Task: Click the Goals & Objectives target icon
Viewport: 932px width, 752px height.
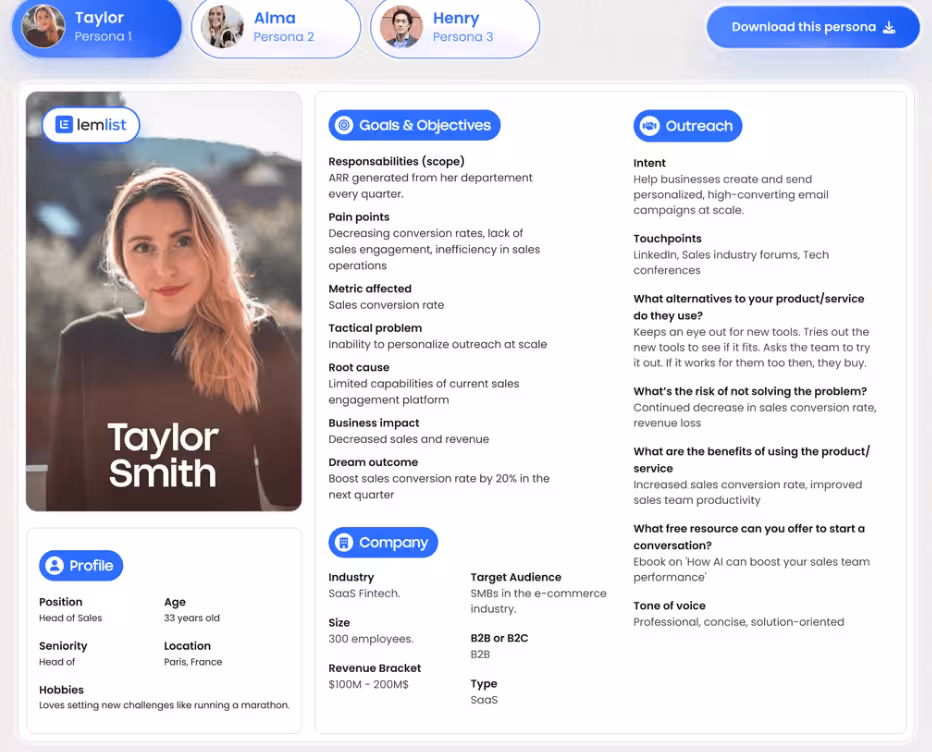Action: tap(344, 125)
